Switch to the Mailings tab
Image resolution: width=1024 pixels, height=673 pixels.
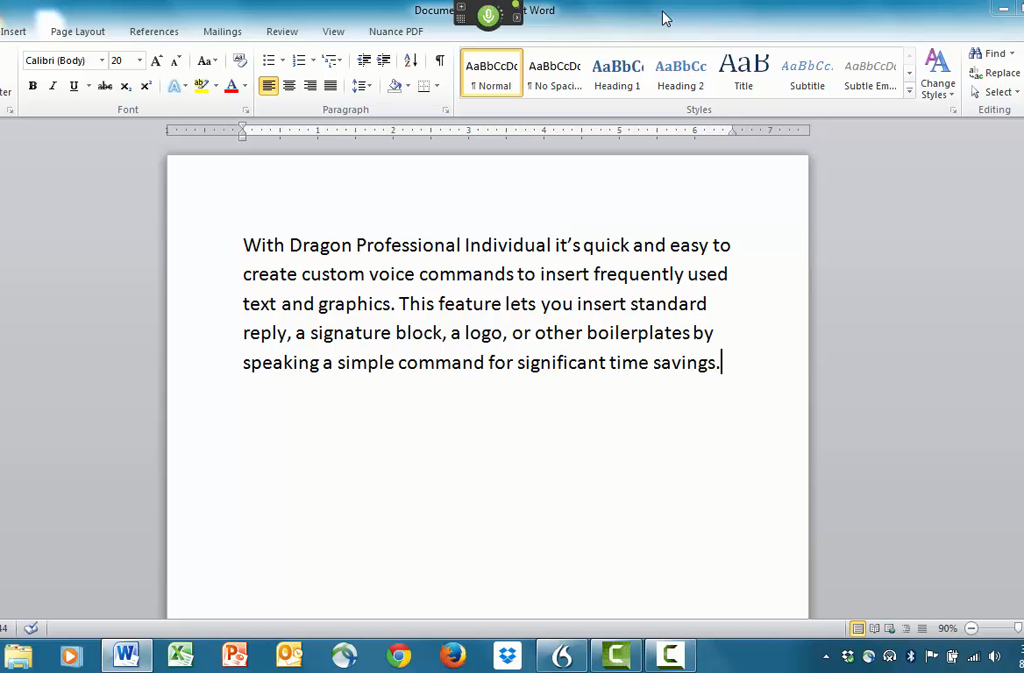[x=222, y=32]
